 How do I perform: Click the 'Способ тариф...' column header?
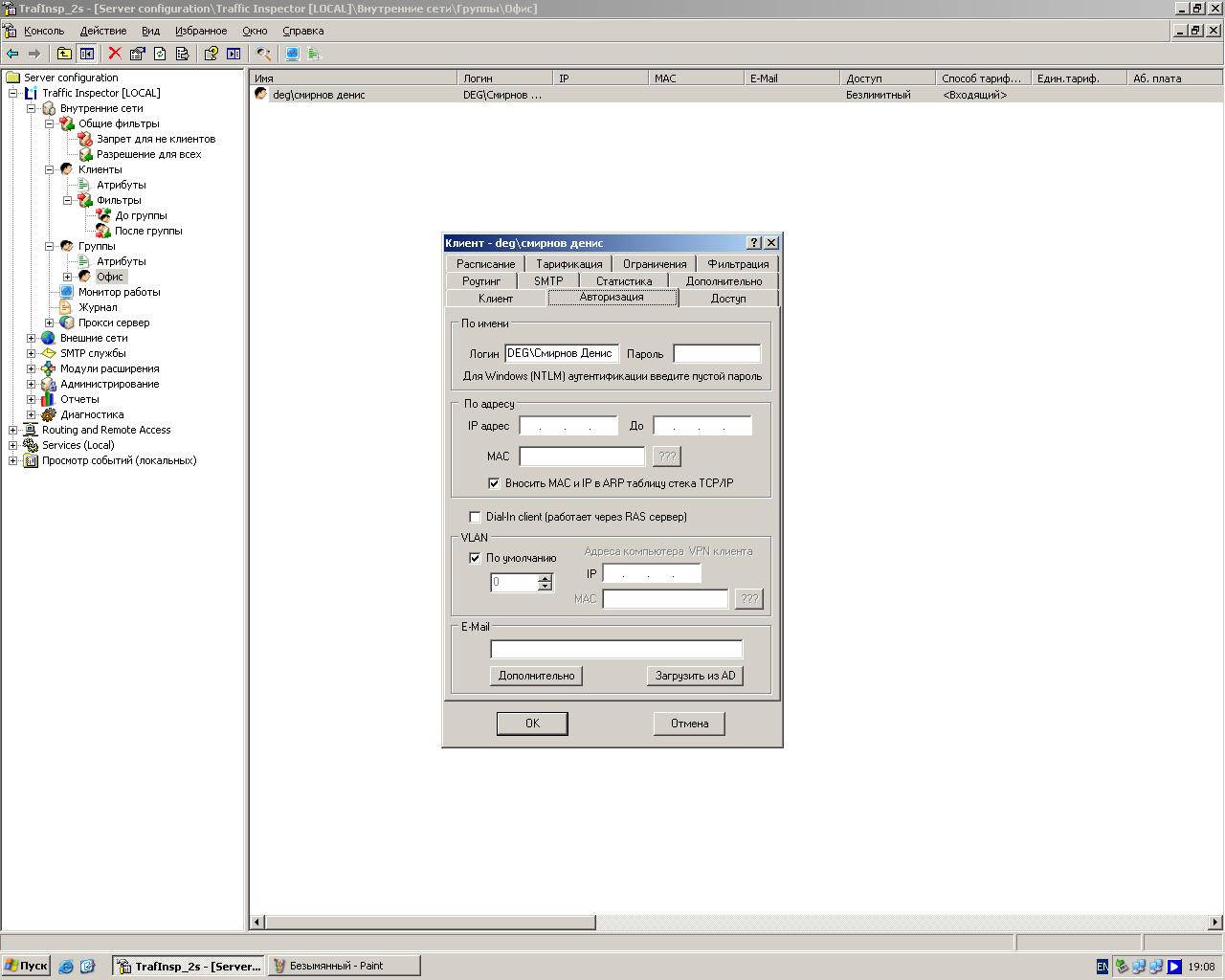(984, 78)
